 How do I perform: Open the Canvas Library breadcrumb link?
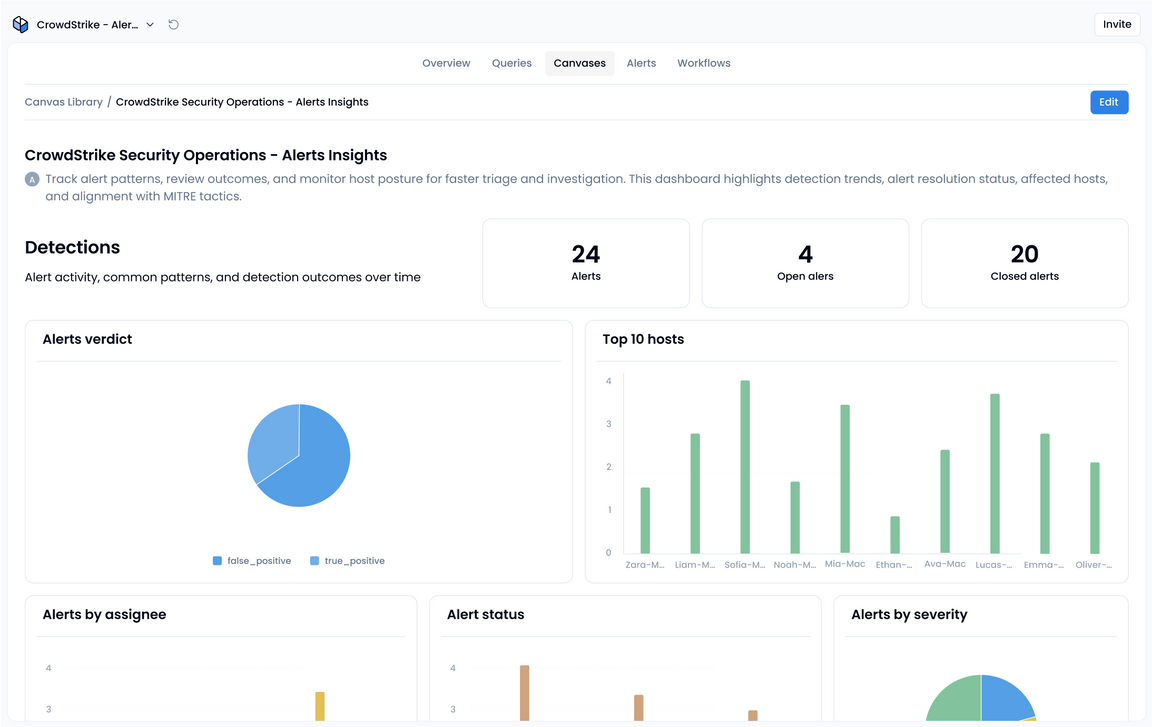coord(64,102)
